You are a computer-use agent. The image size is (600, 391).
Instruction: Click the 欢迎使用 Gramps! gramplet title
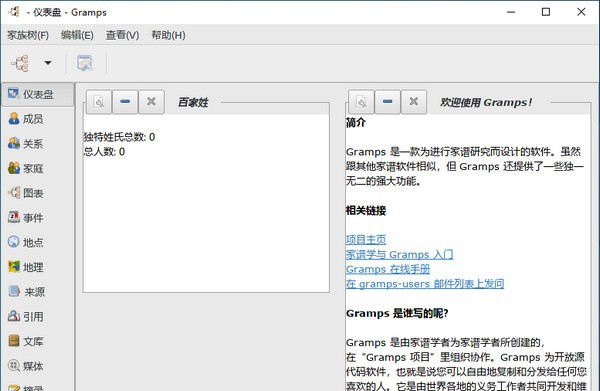coord(486,103)
